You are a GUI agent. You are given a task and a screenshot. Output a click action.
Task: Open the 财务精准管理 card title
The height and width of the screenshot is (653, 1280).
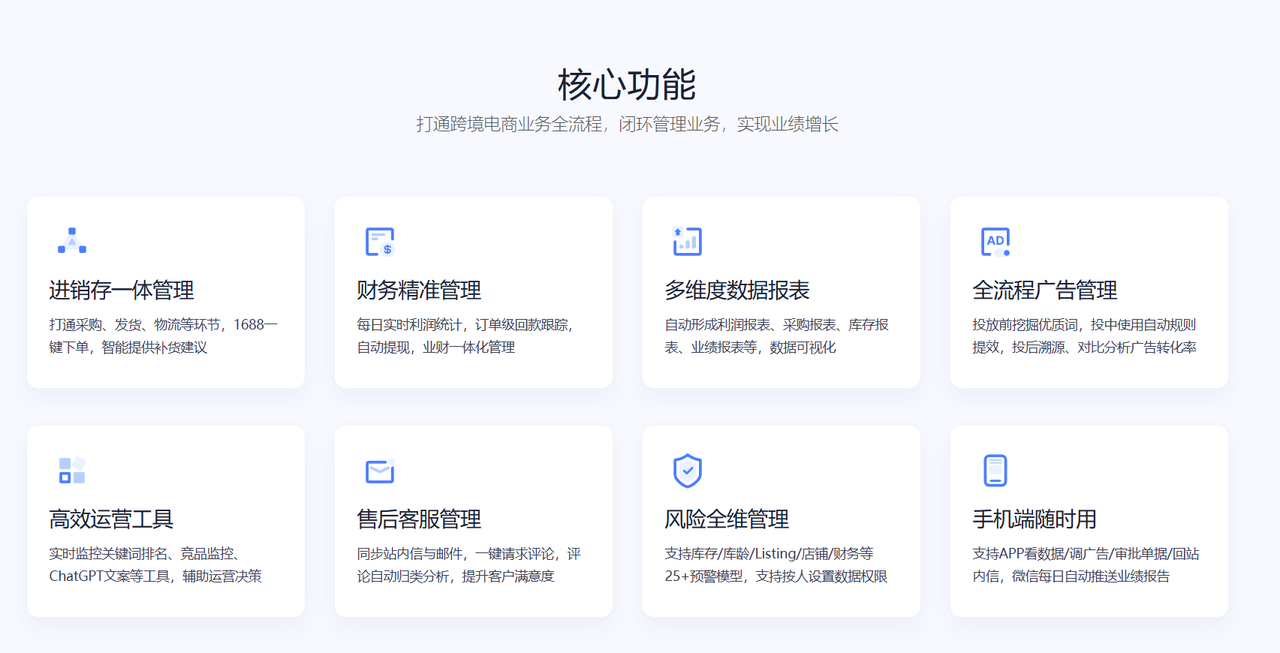(x=419, y=291)
